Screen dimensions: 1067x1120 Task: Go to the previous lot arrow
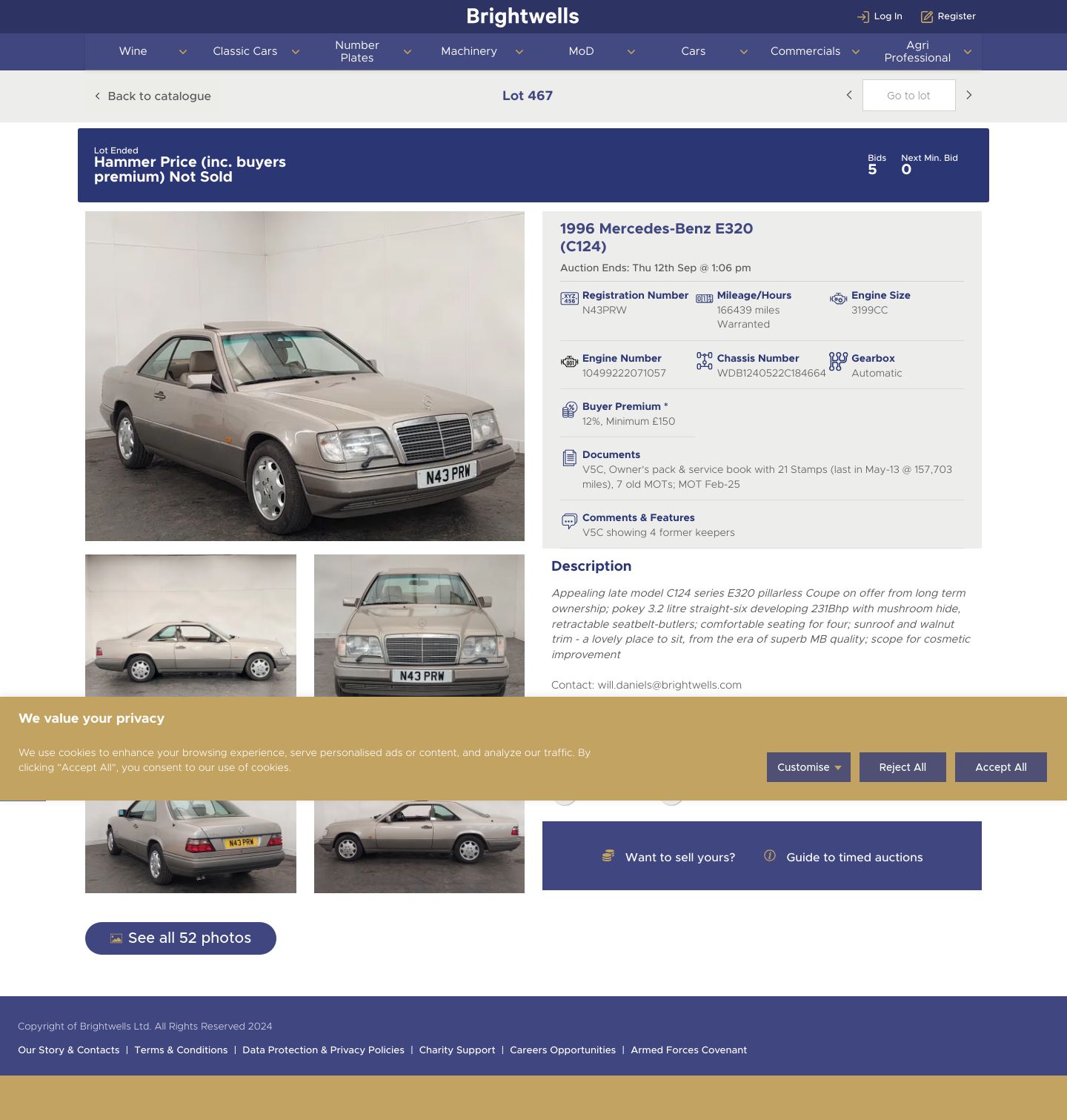click(x=849, y=95)
